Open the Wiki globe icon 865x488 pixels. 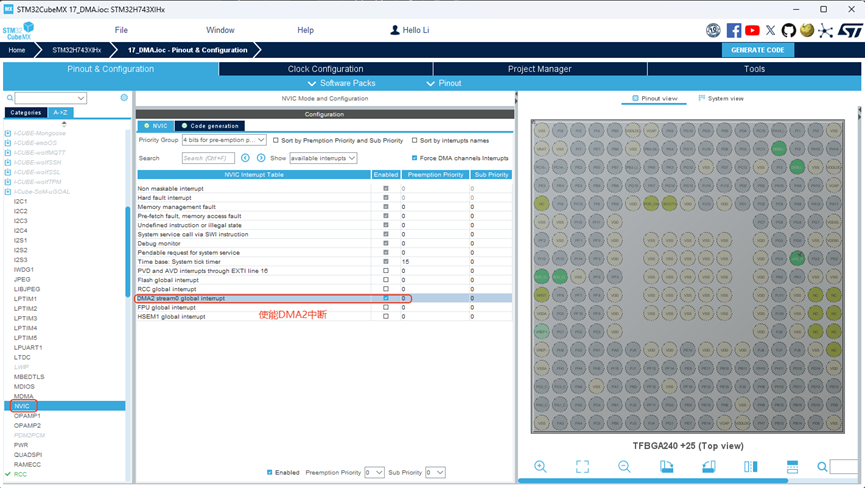click(x=807, y=30)
